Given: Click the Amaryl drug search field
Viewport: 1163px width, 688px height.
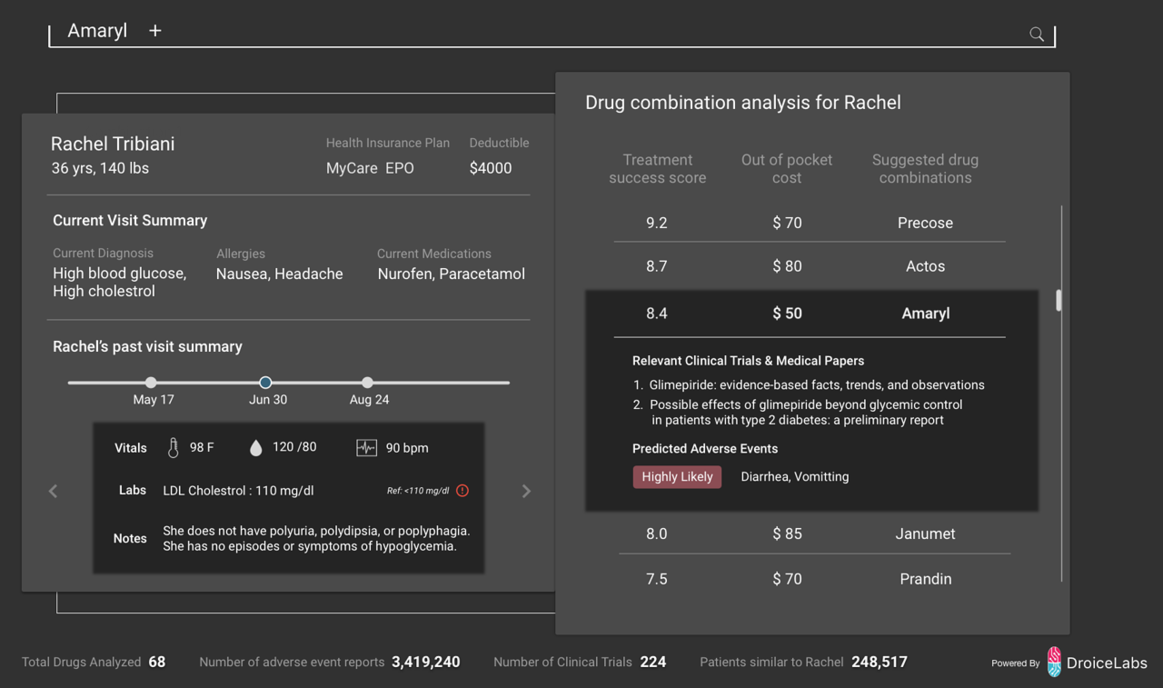Looking at the screenshot, I should [551, 32].
